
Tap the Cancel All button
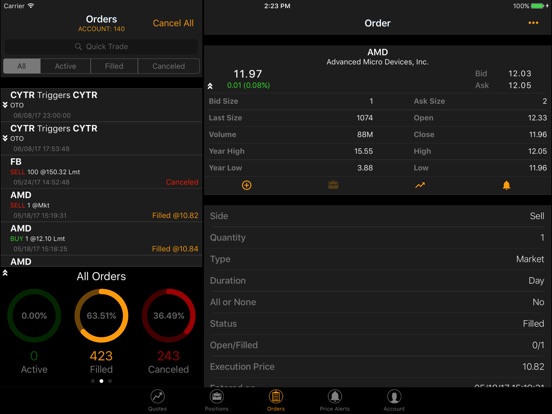(173, 23)
